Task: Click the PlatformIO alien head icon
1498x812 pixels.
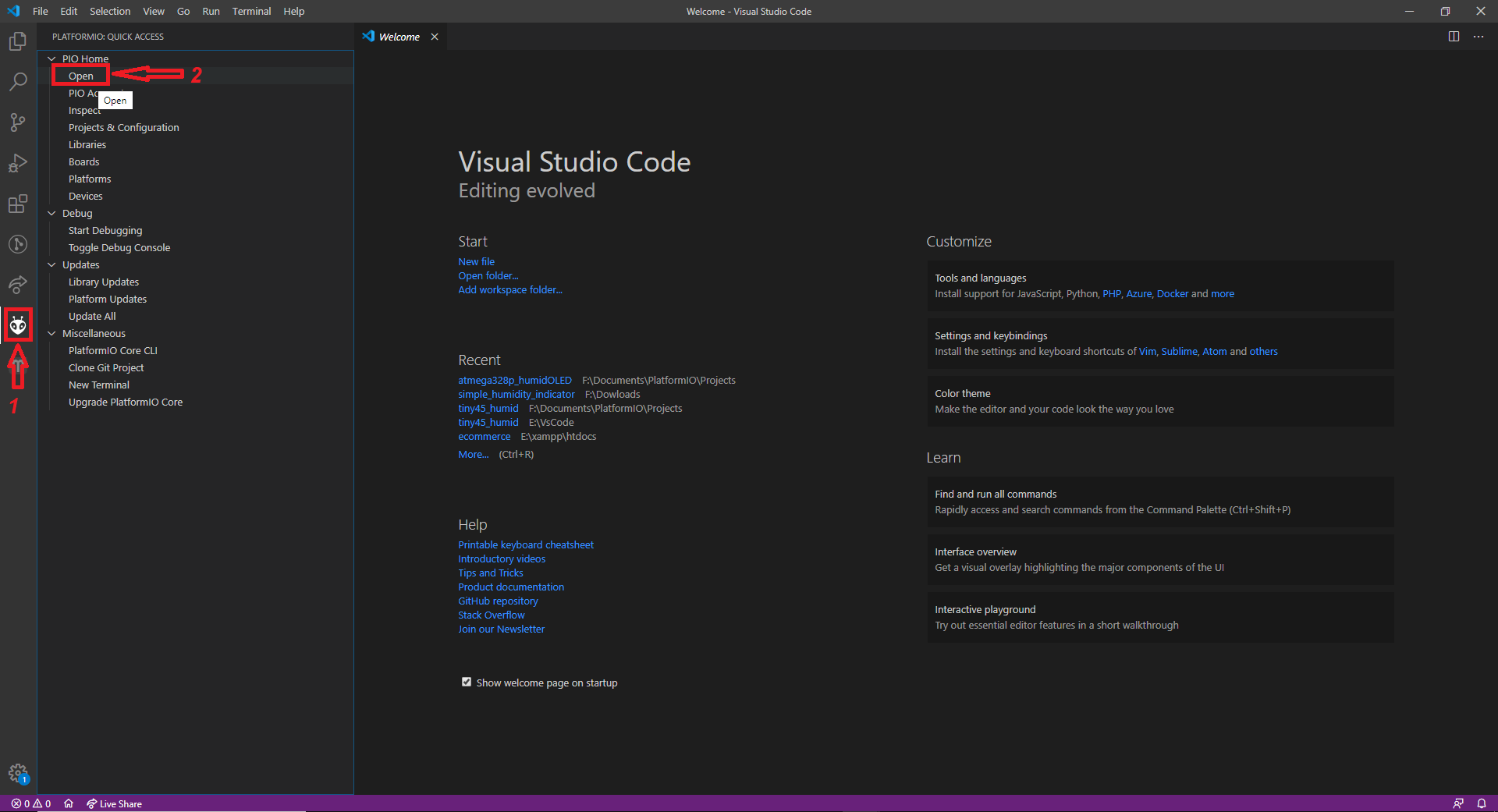Action: point(18,324)
